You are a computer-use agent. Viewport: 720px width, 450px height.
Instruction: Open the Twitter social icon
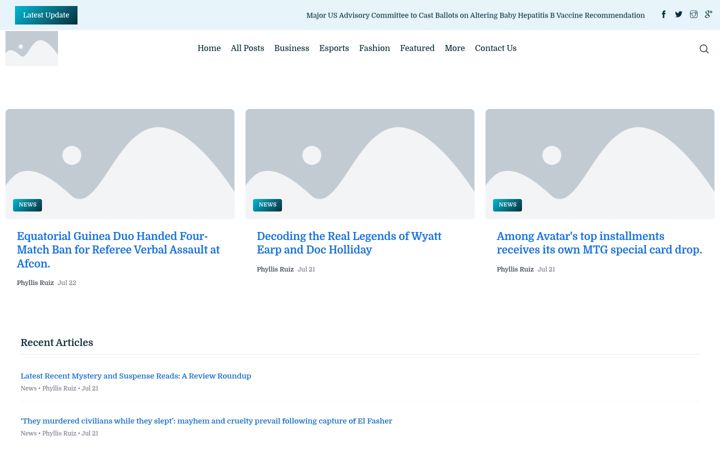[679, 15]
